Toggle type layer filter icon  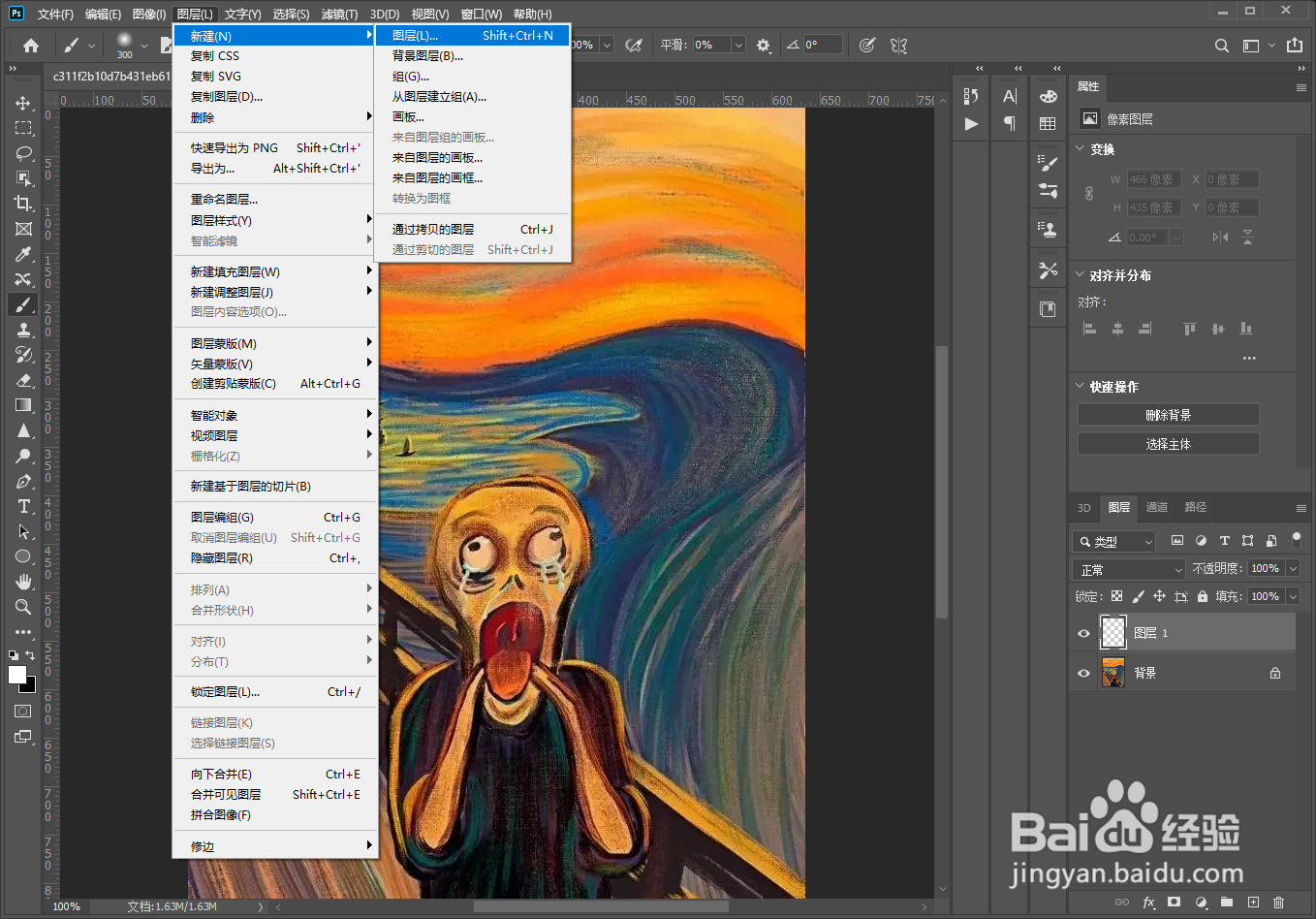click(x=1224, y=541)
